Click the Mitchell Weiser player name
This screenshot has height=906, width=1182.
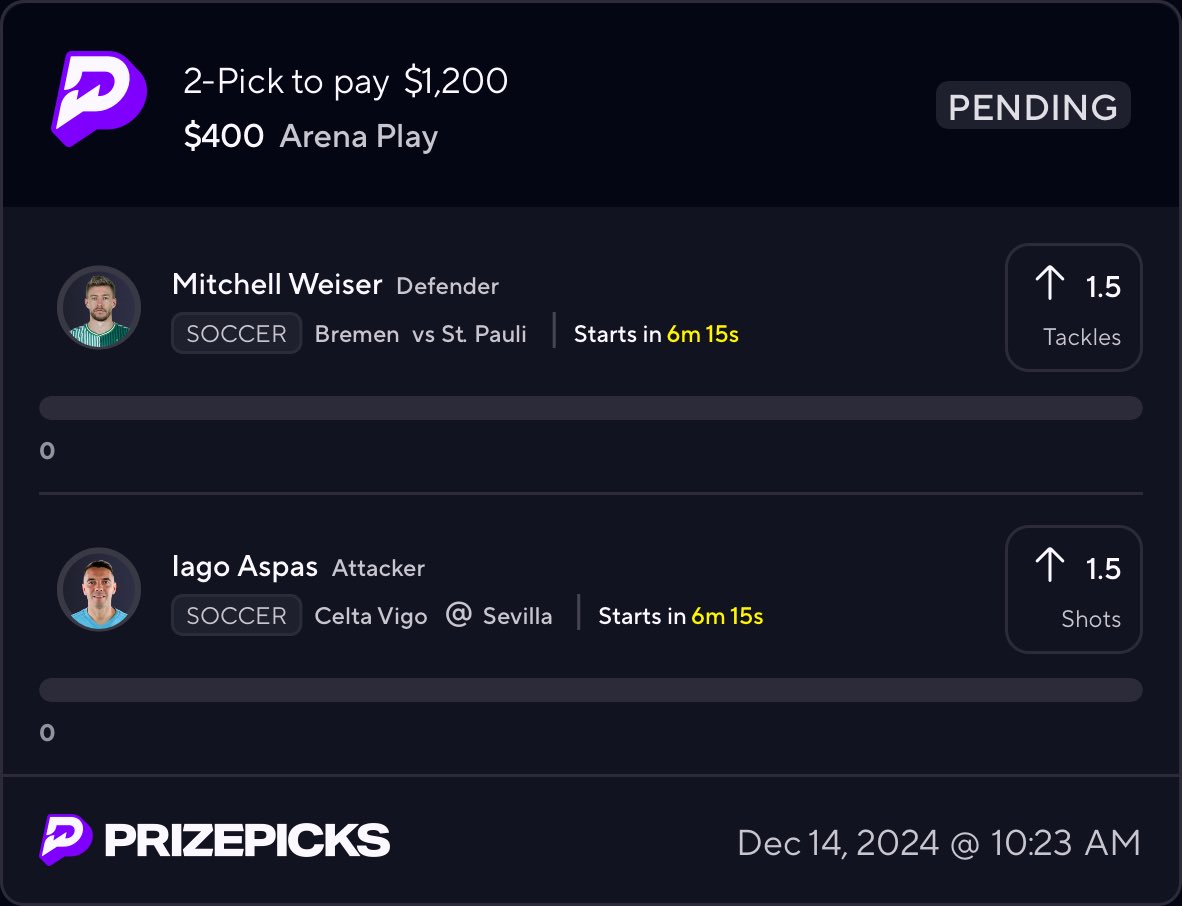point(277,284)
